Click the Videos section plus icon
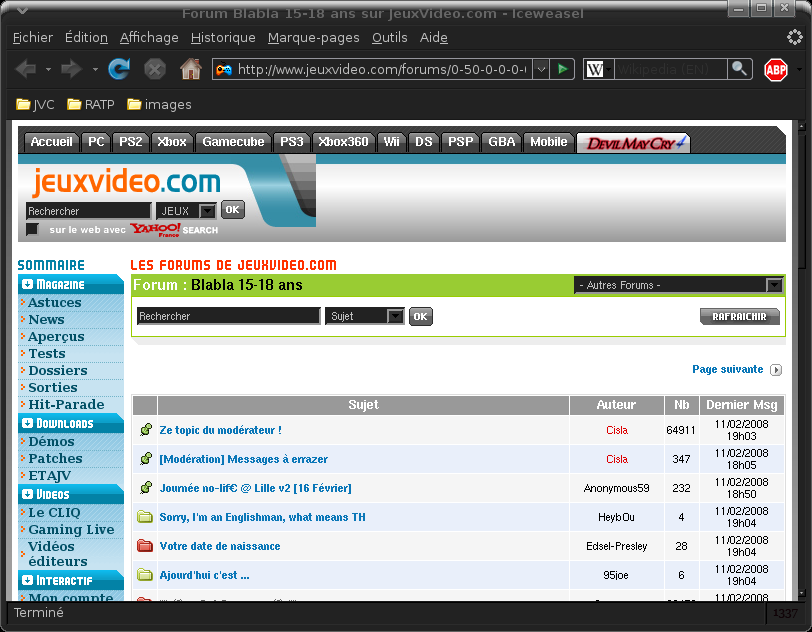Viewport: 812px width, 632px height. pyautogui.click(x=27, y=494)
